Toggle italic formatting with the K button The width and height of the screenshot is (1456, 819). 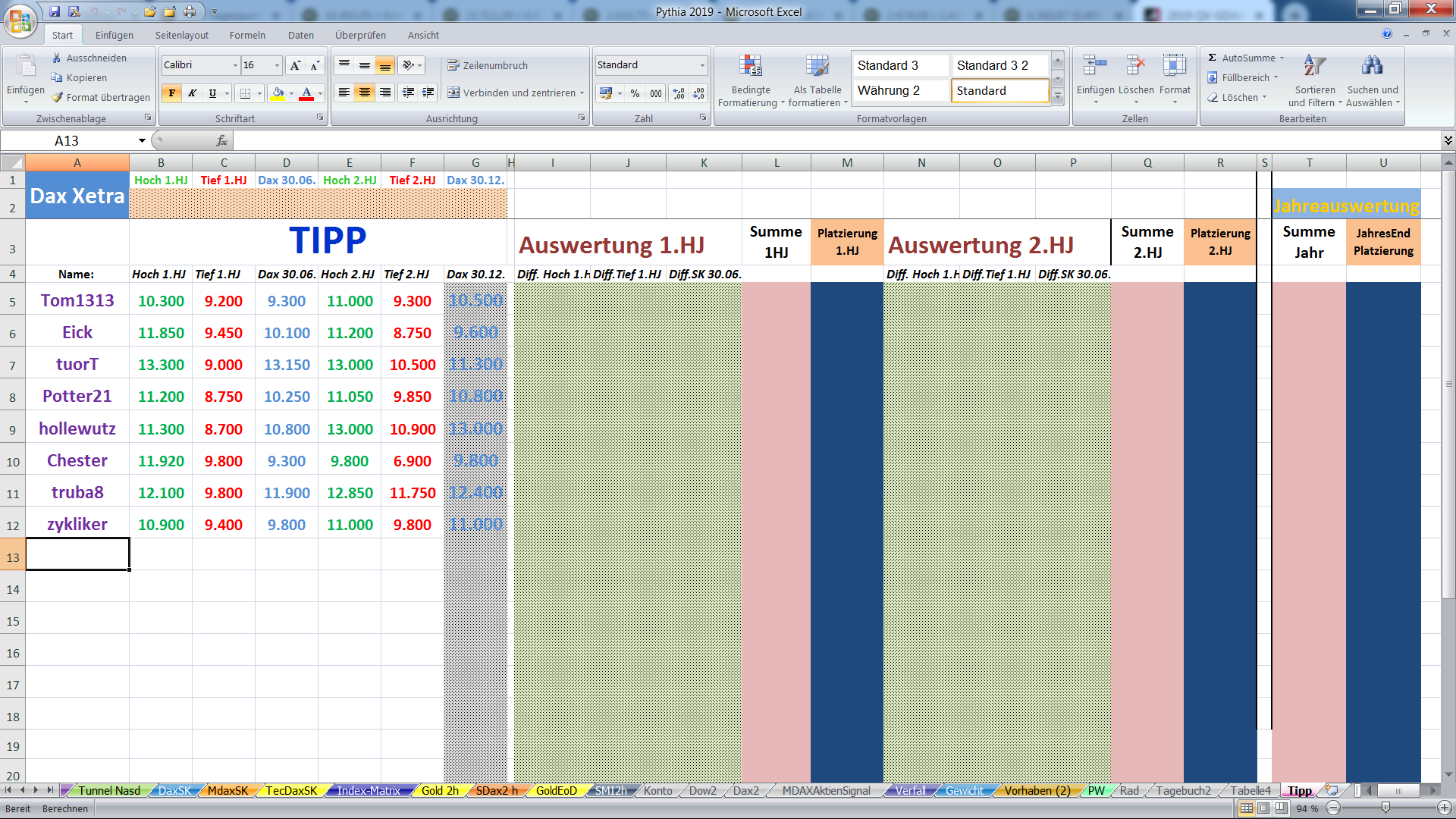(x=192, y=93)
